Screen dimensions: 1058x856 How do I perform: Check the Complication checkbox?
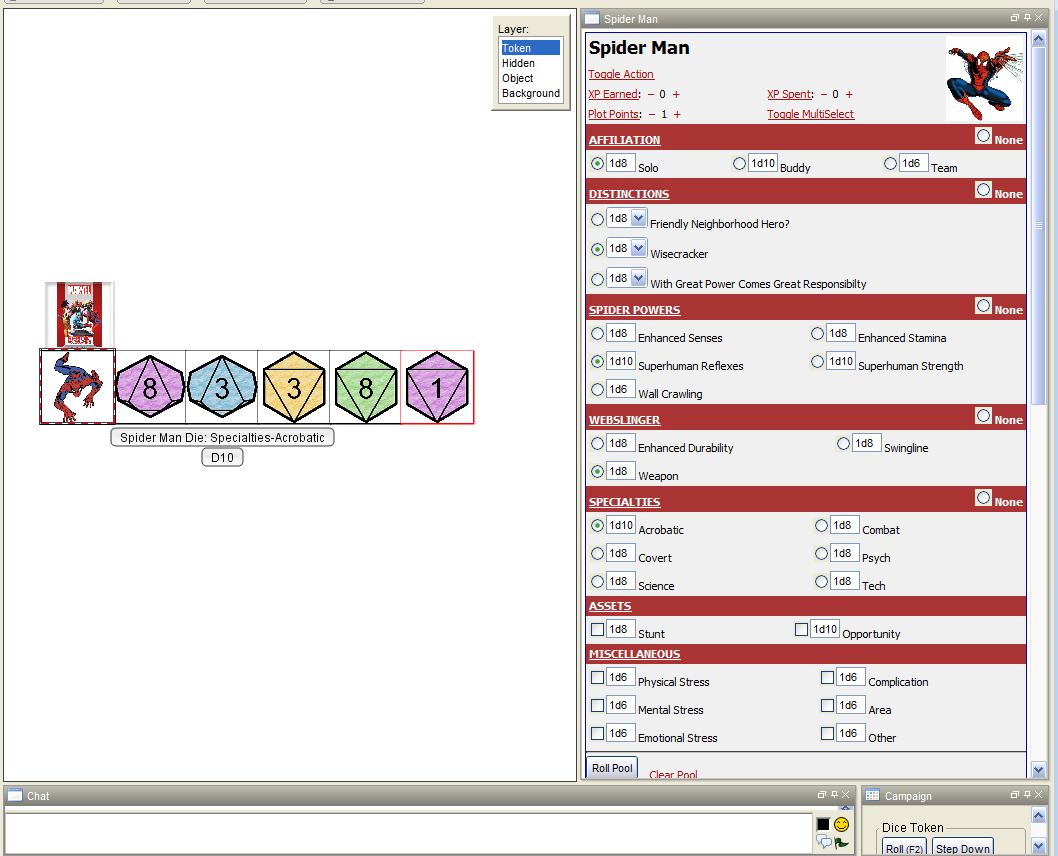pos(827,677)
